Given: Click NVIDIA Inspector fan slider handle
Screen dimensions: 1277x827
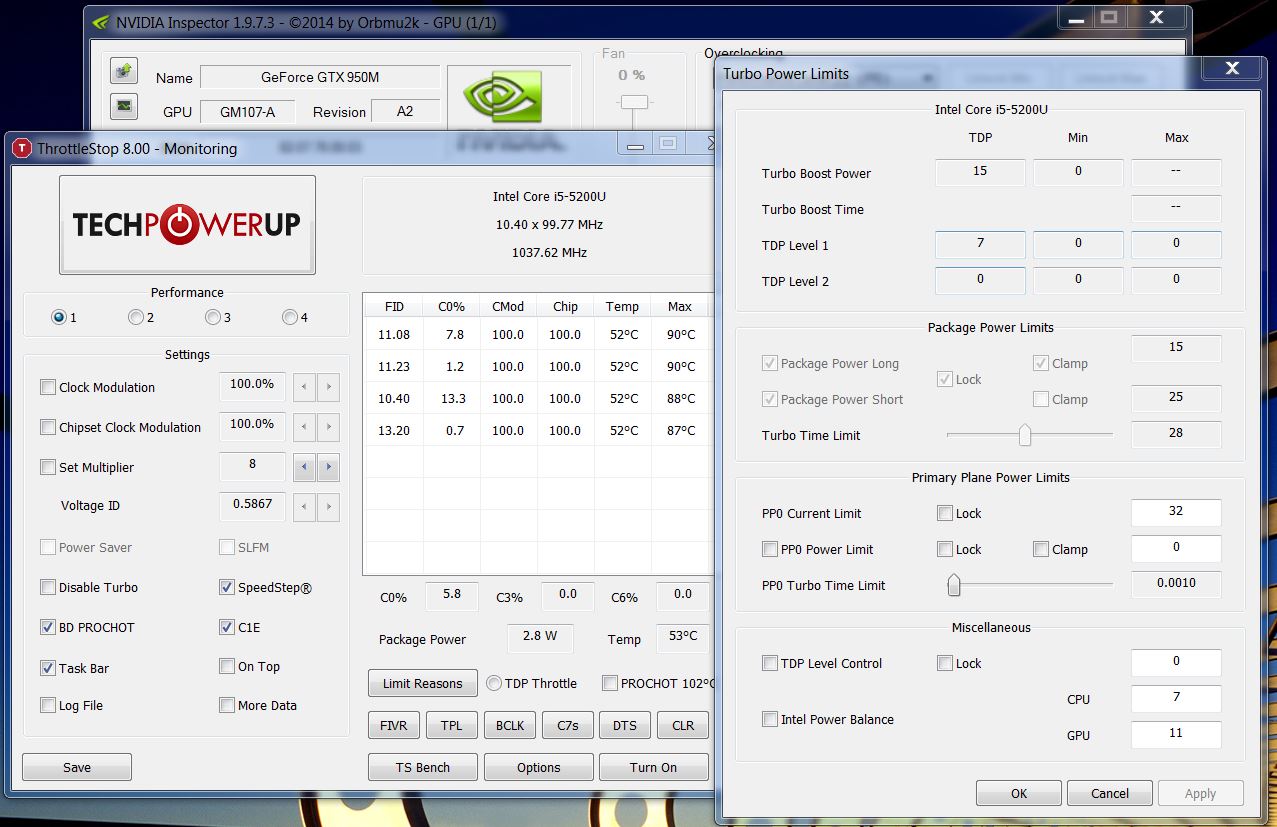Looking at the screenshot, I should coord(634,102).
